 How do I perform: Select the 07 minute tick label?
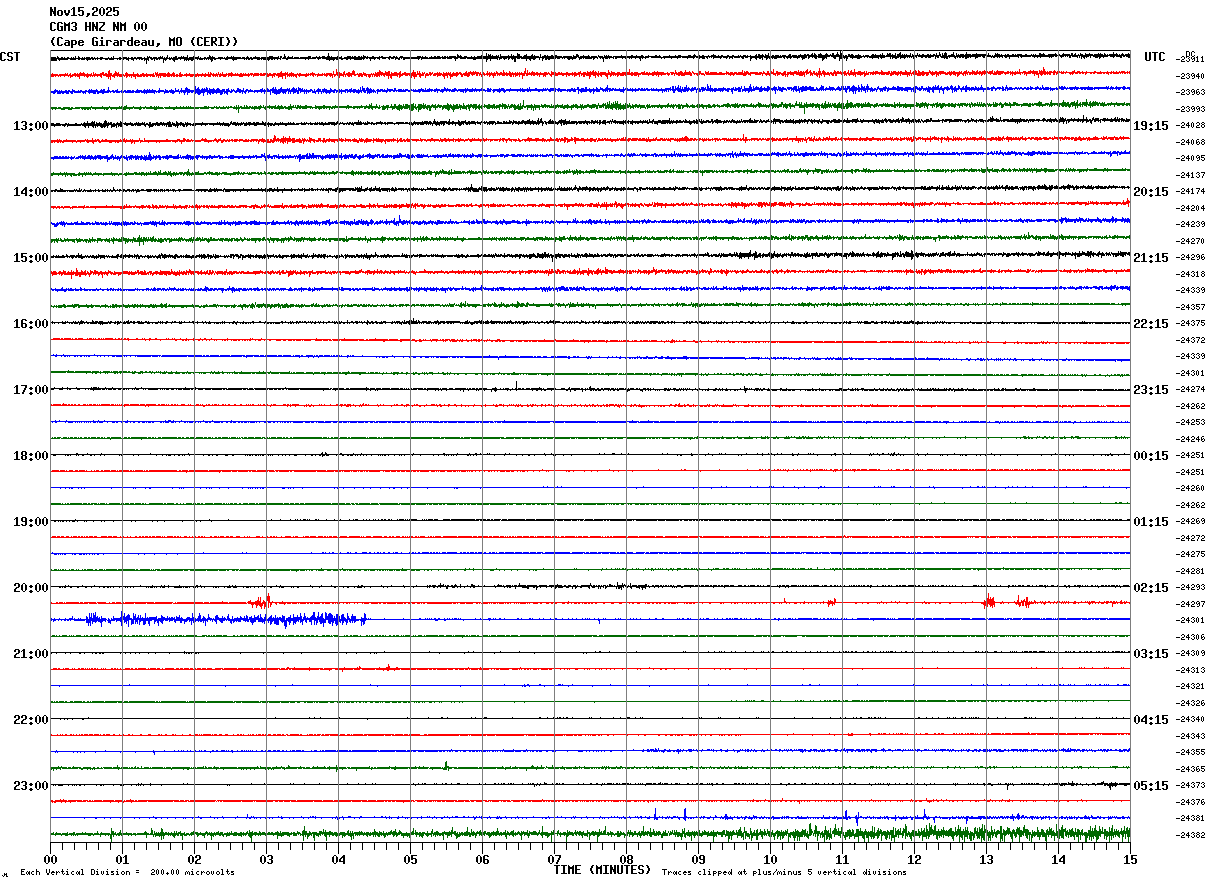554,859
